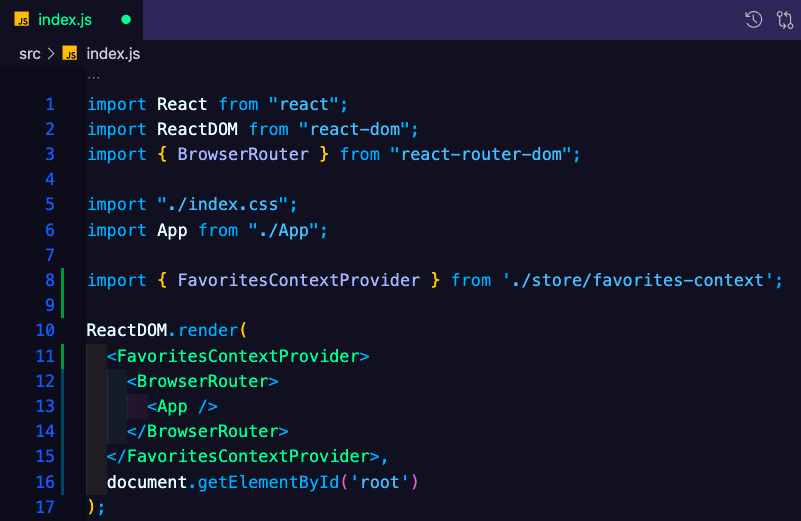Click the JS file icon in the index.js tab

(21, 20)
